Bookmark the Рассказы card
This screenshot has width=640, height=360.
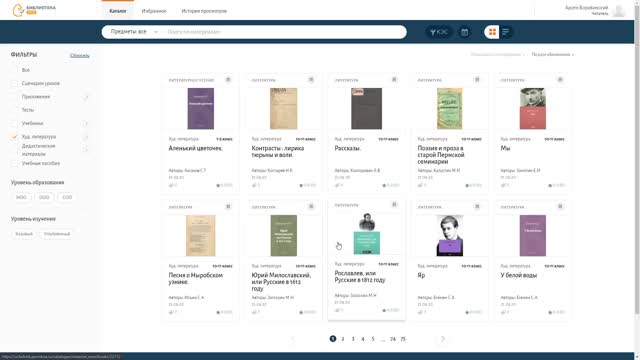(x=394, y=80)
